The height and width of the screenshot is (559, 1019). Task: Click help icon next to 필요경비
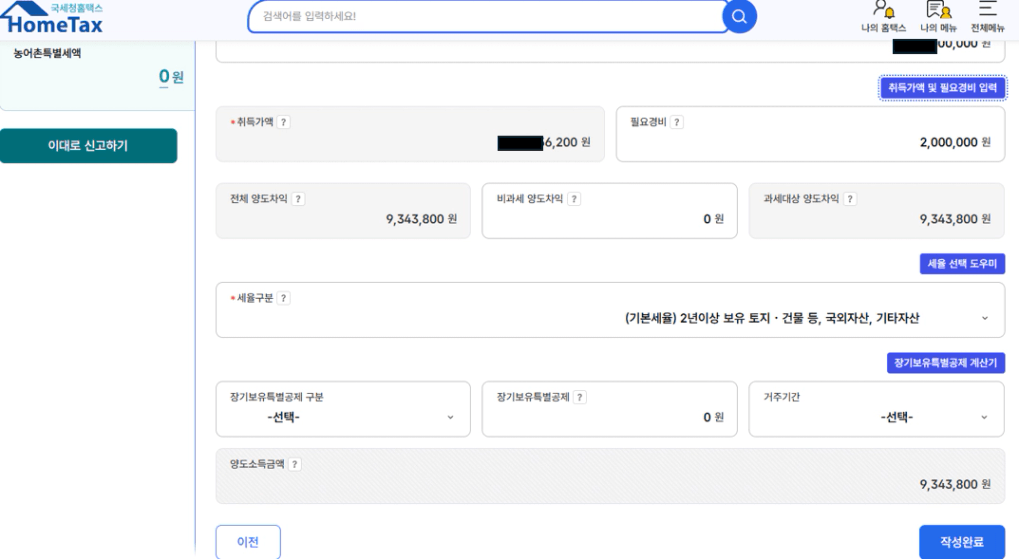click(x=676, y=122)
